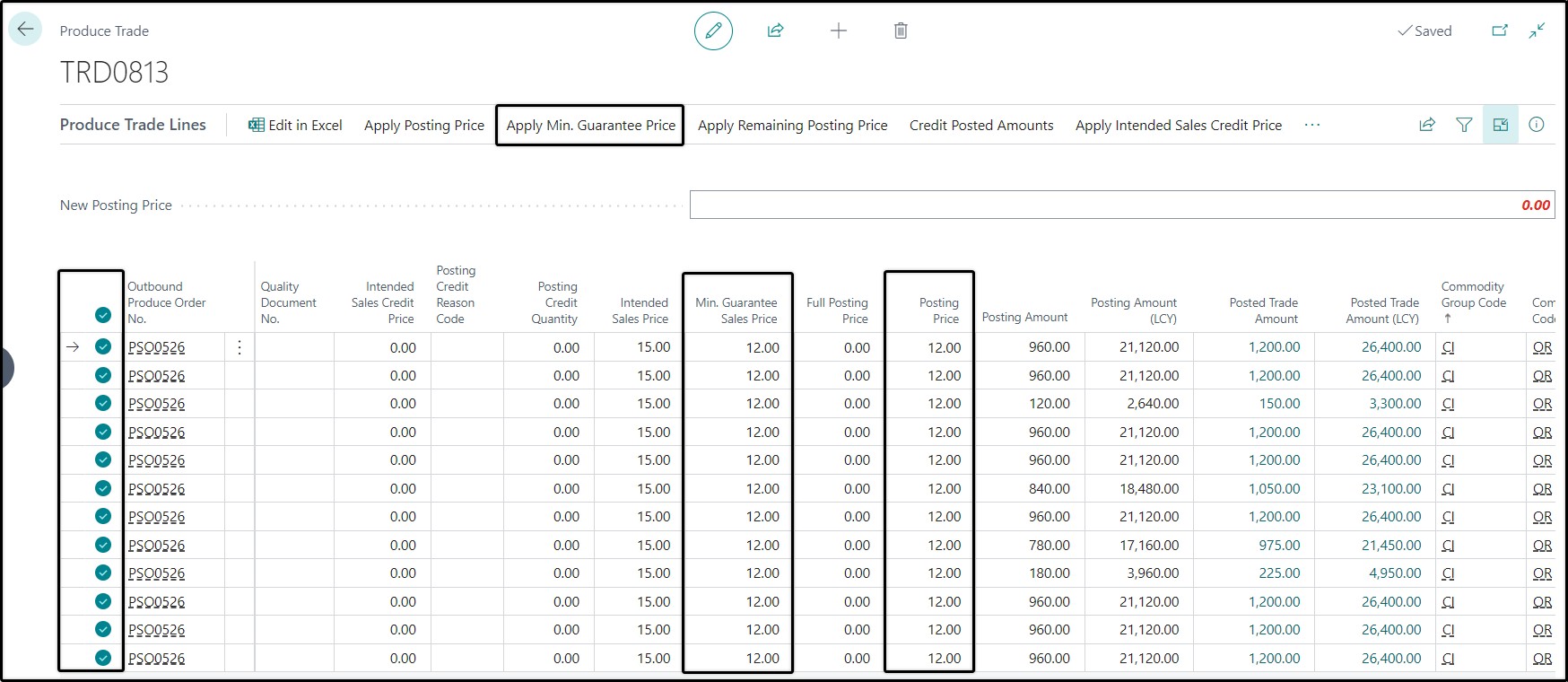Open Posting Credit Reason Code column header

coord(457,294)
